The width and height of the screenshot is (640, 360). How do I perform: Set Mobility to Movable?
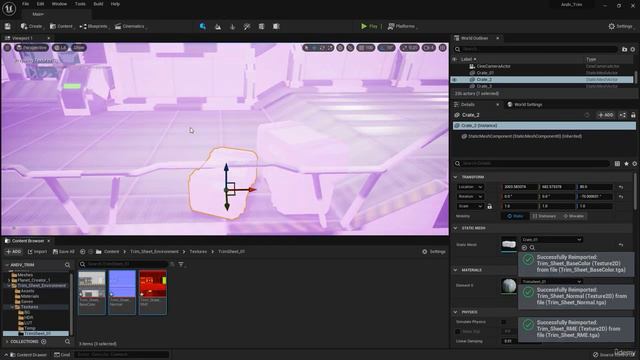coord(574,216)
